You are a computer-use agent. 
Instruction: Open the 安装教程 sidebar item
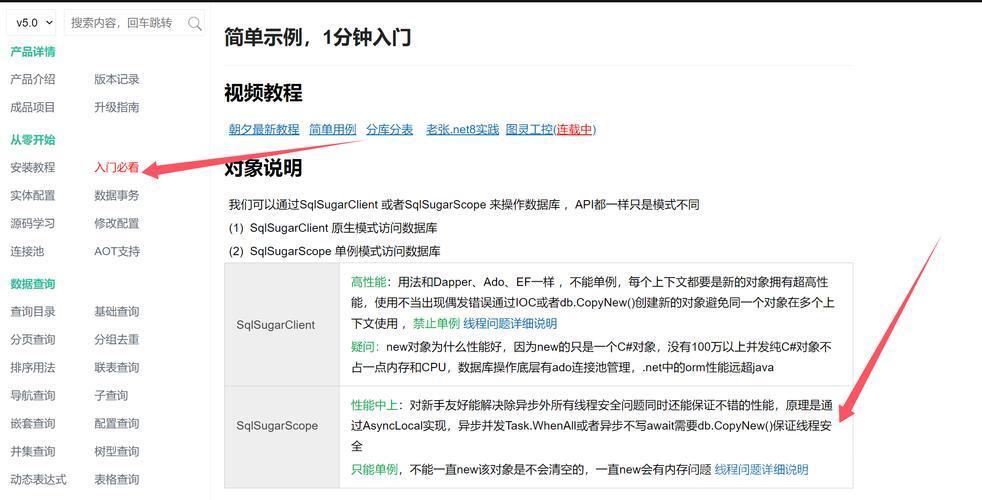pyautogui.click(x=33, y=167)
